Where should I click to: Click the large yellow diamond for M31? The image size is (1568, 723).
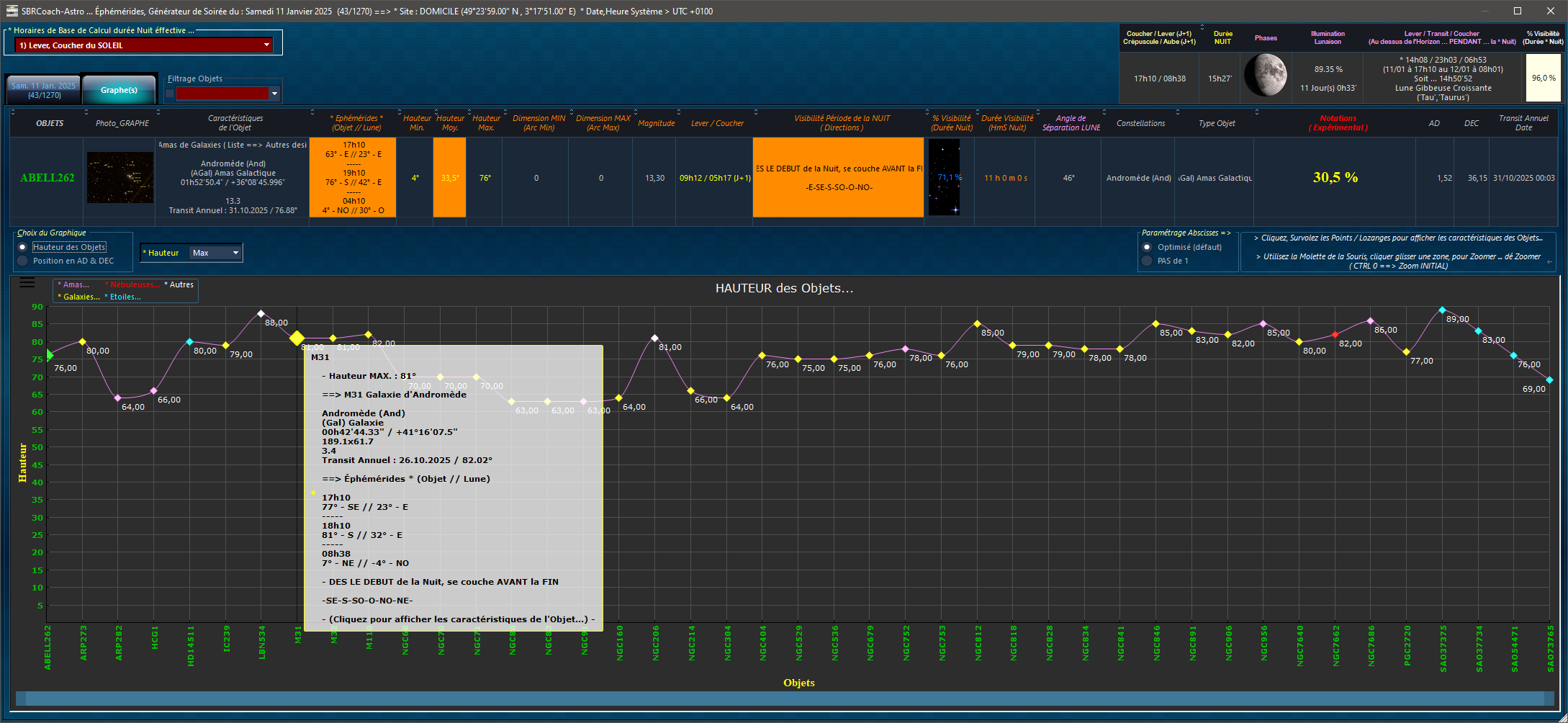(297, 338)
